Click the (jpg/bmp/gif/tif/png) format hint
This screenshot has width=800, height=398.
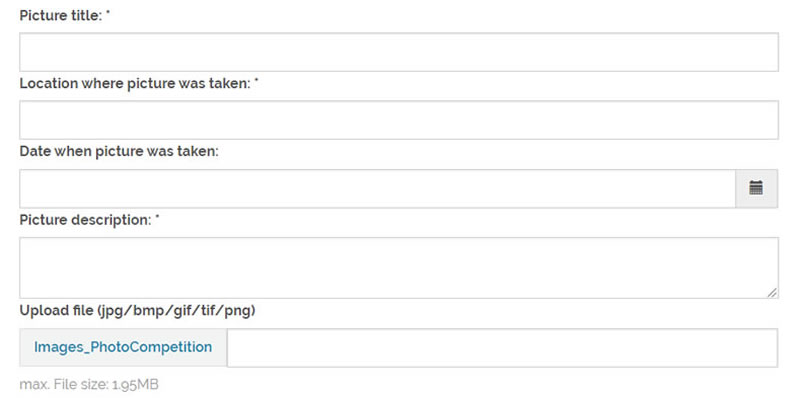click(176, 311)
